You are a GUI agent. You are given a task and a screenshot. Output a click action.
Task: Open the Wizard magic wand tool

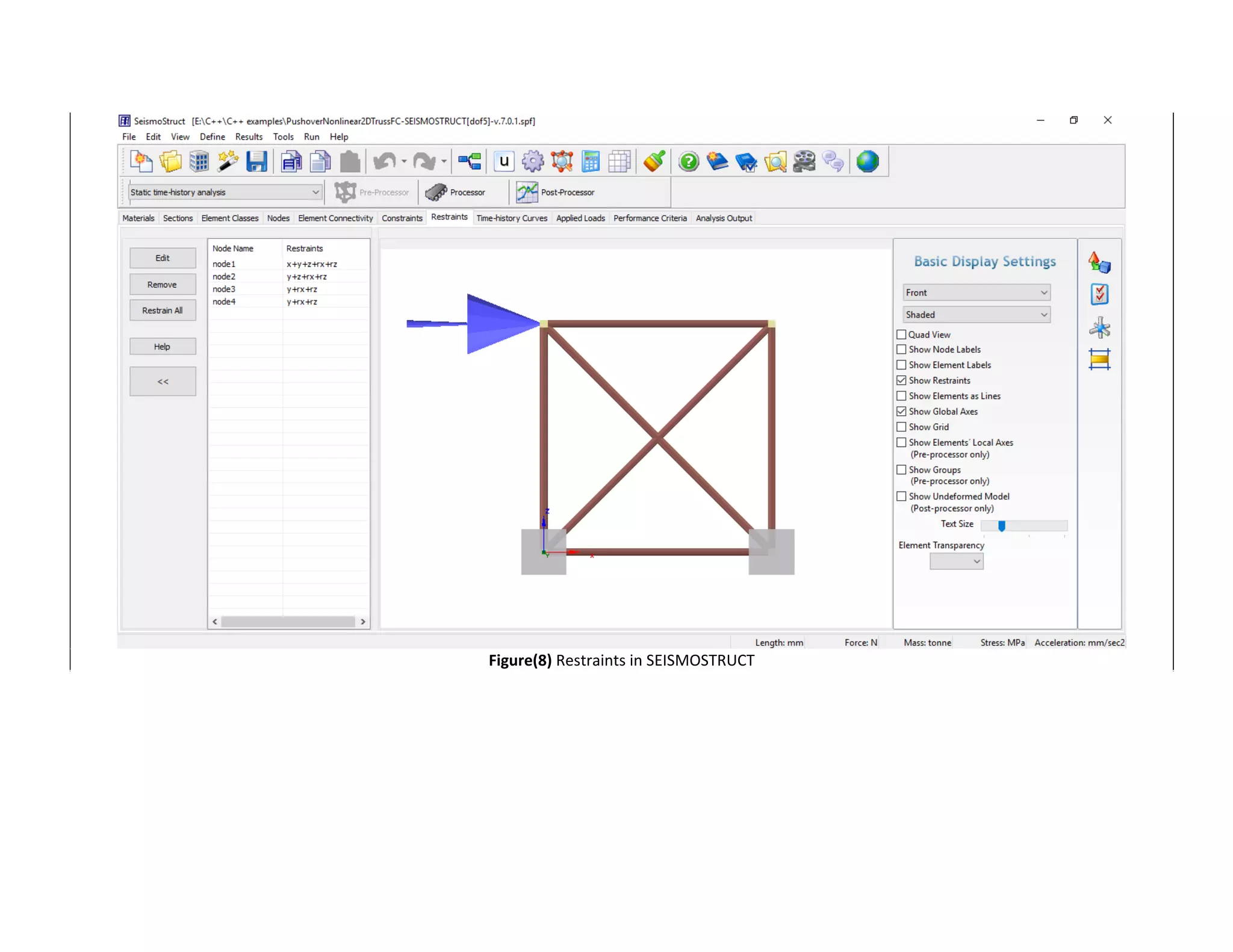tap(228, 162)
